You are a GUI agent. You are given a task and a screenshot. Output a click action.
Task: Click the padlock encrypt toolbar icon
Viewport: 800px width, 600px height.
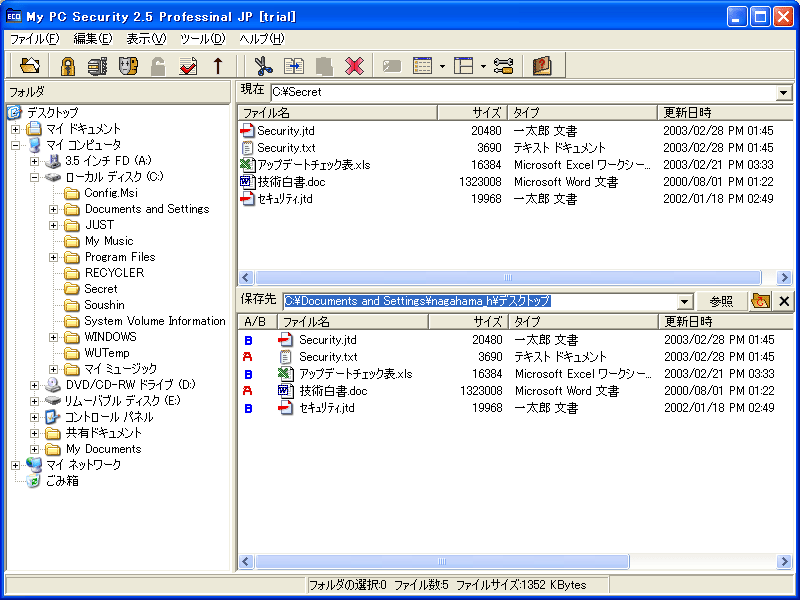point(67,66)
